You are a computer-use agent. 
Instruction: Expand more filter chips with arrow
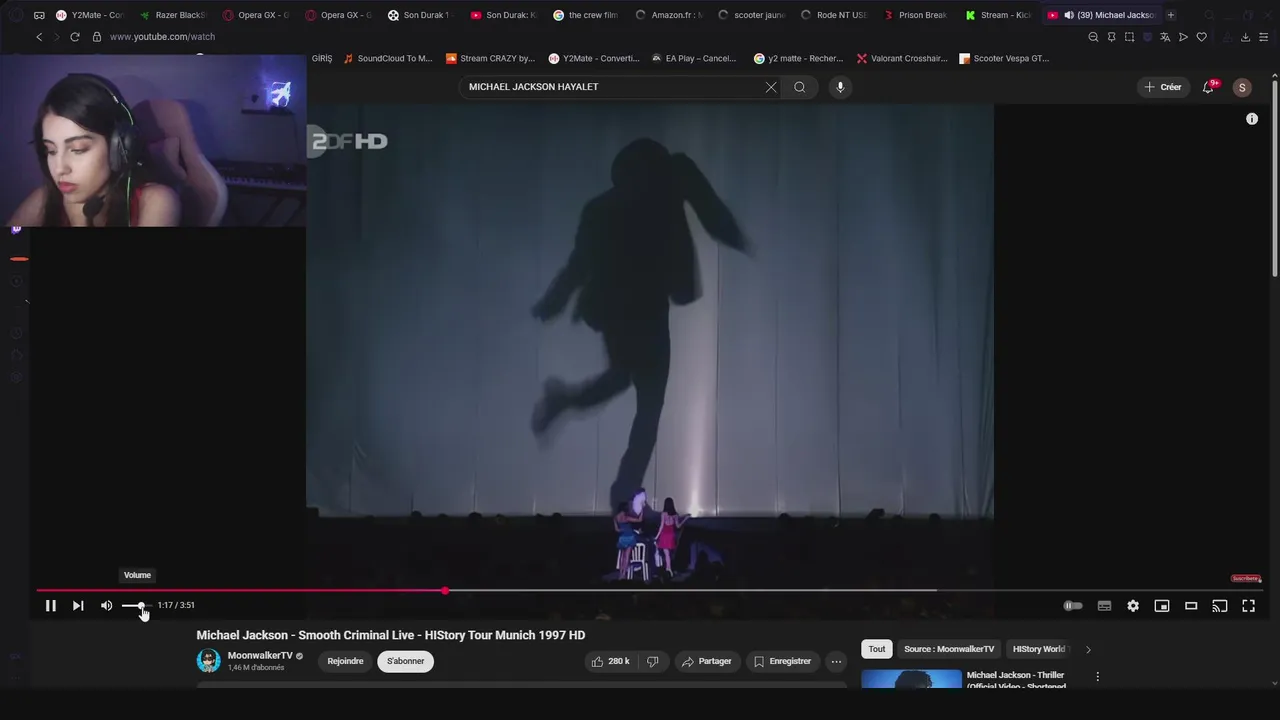pos(1088,649)
